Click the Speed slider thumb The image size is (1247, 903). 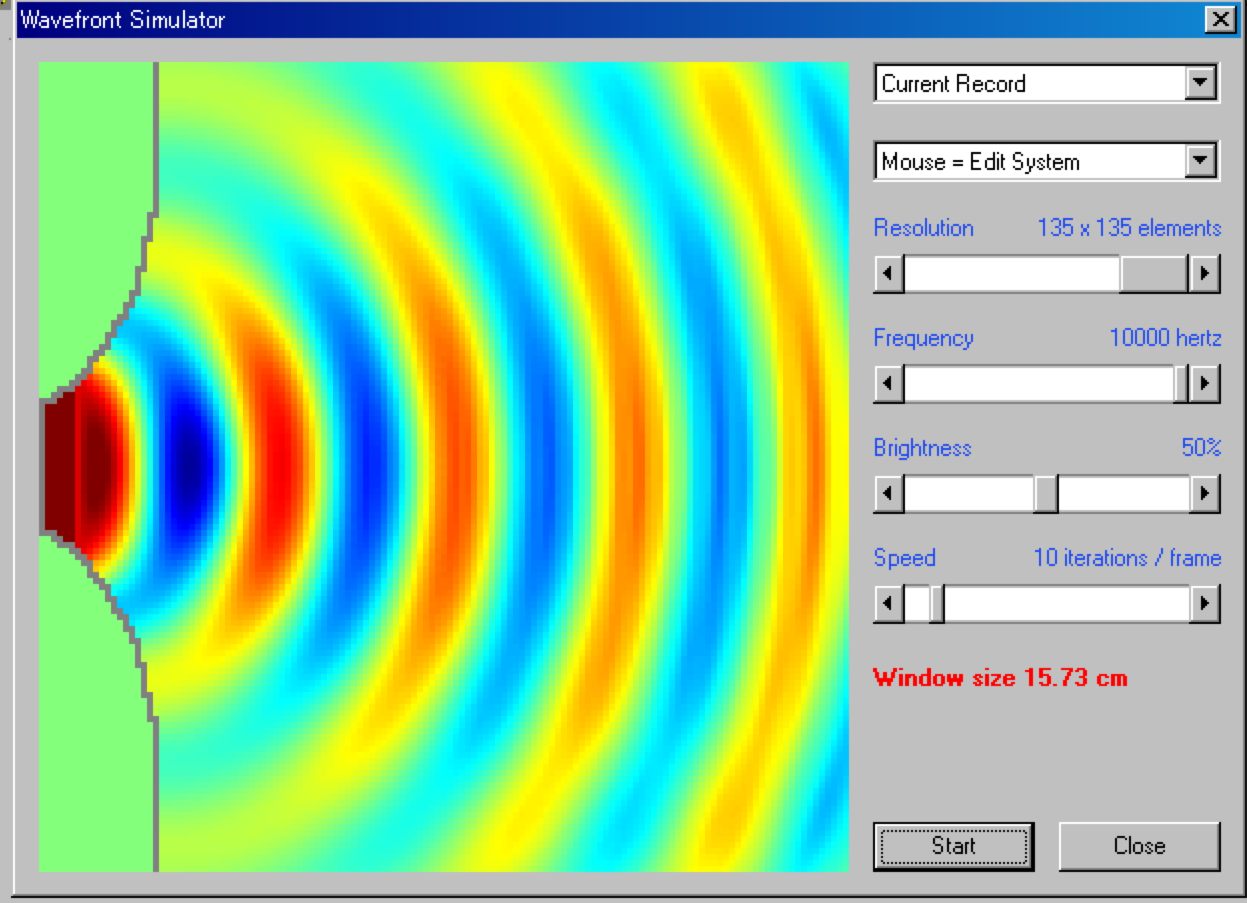[x=937, y=603]
